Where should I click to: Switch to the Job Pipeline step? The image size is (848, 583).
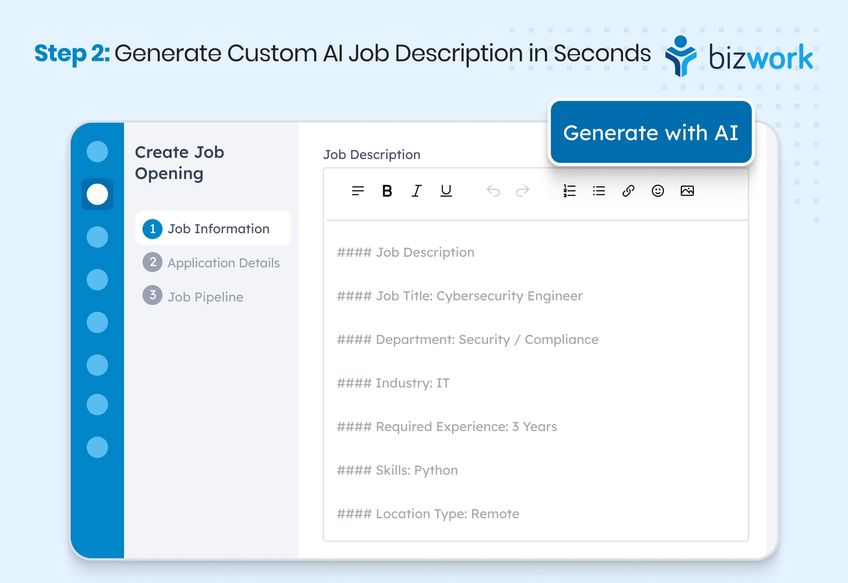tap(204, 296)
